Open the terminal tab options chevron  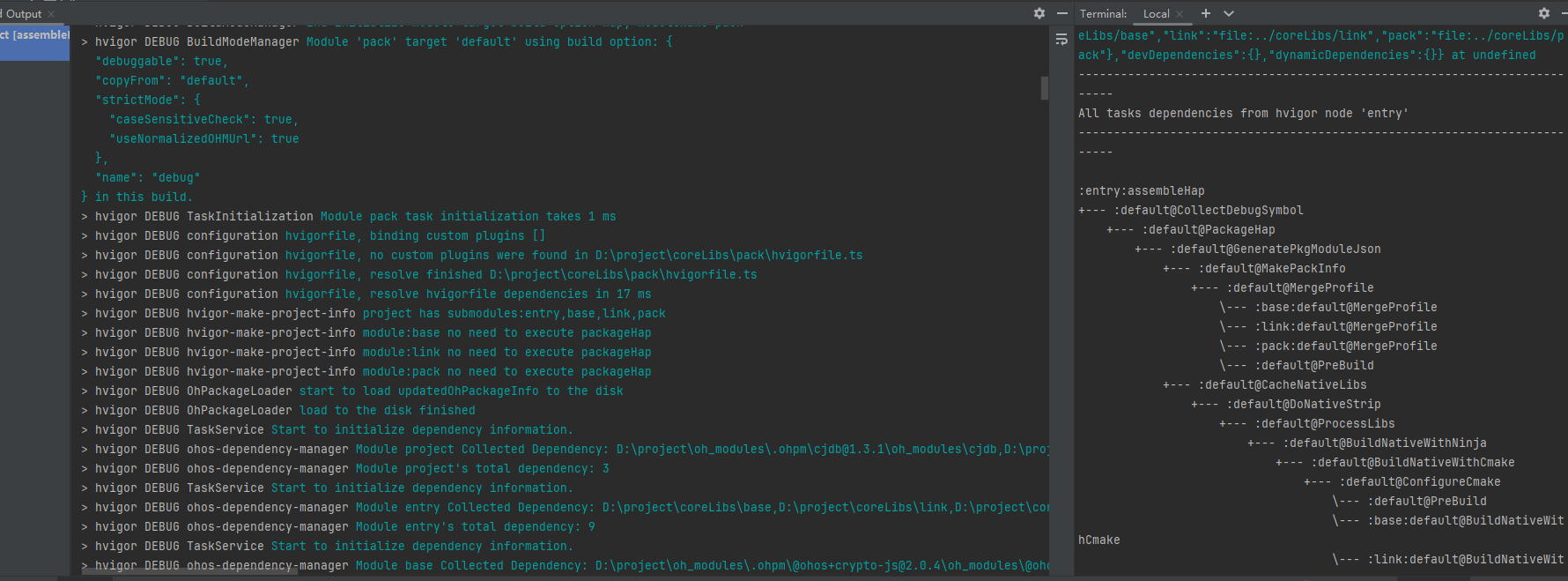[x=1229, y=13]
